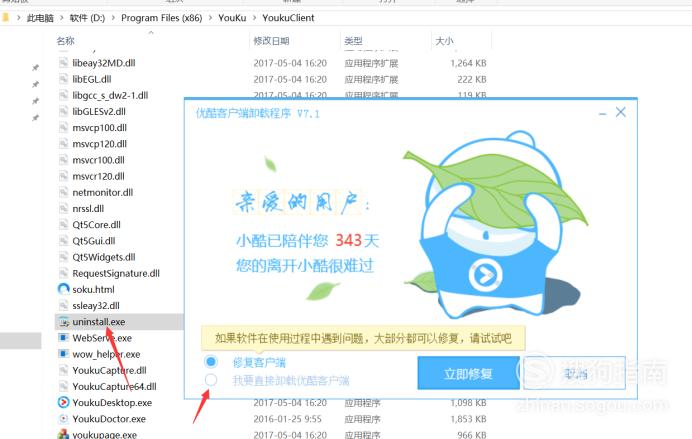
Task: Select YoukuDesktop.exe program icon
Action: point(64,402)
